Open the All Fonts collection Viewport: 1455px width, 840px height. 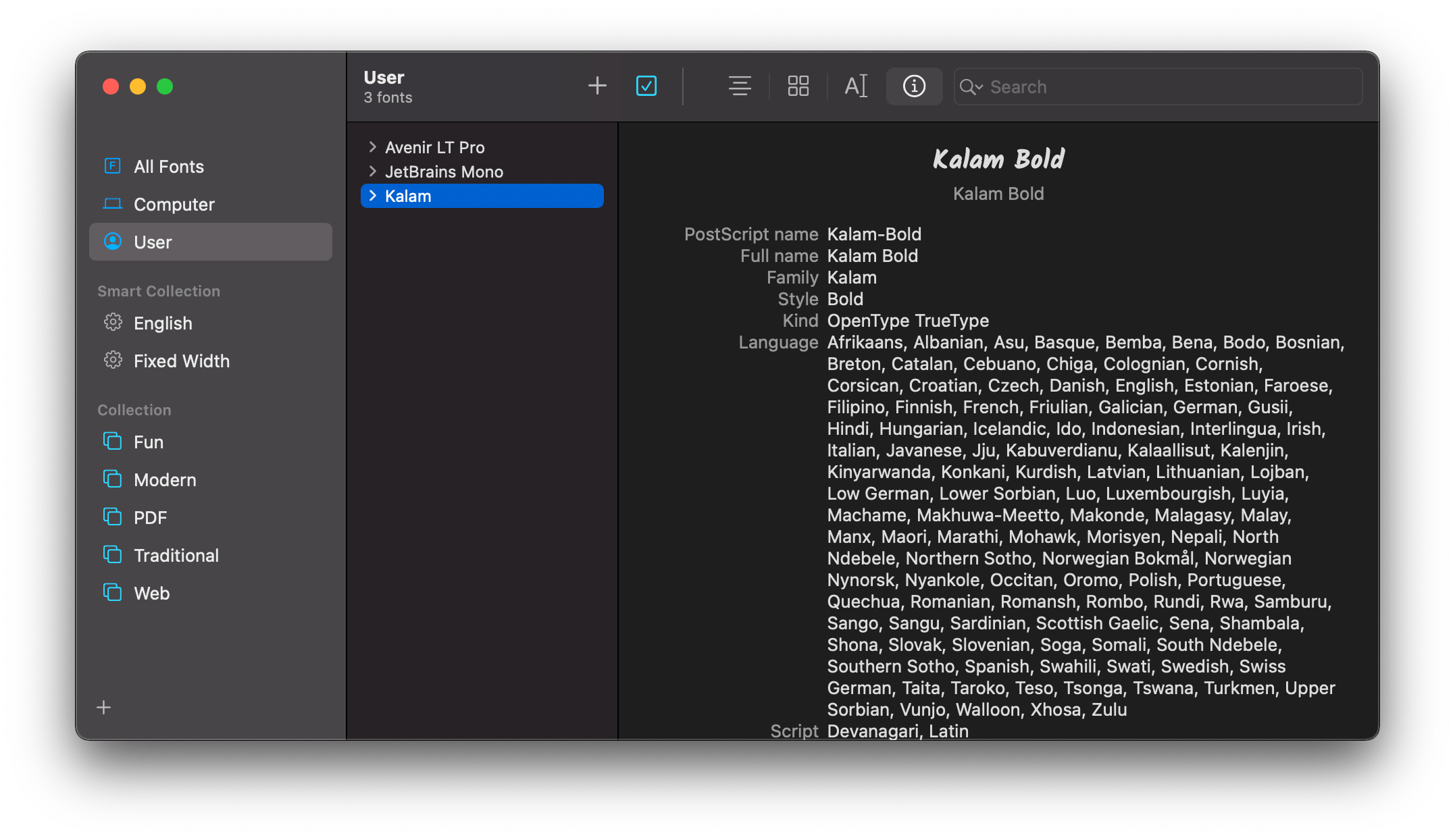(x=168, y=166)
